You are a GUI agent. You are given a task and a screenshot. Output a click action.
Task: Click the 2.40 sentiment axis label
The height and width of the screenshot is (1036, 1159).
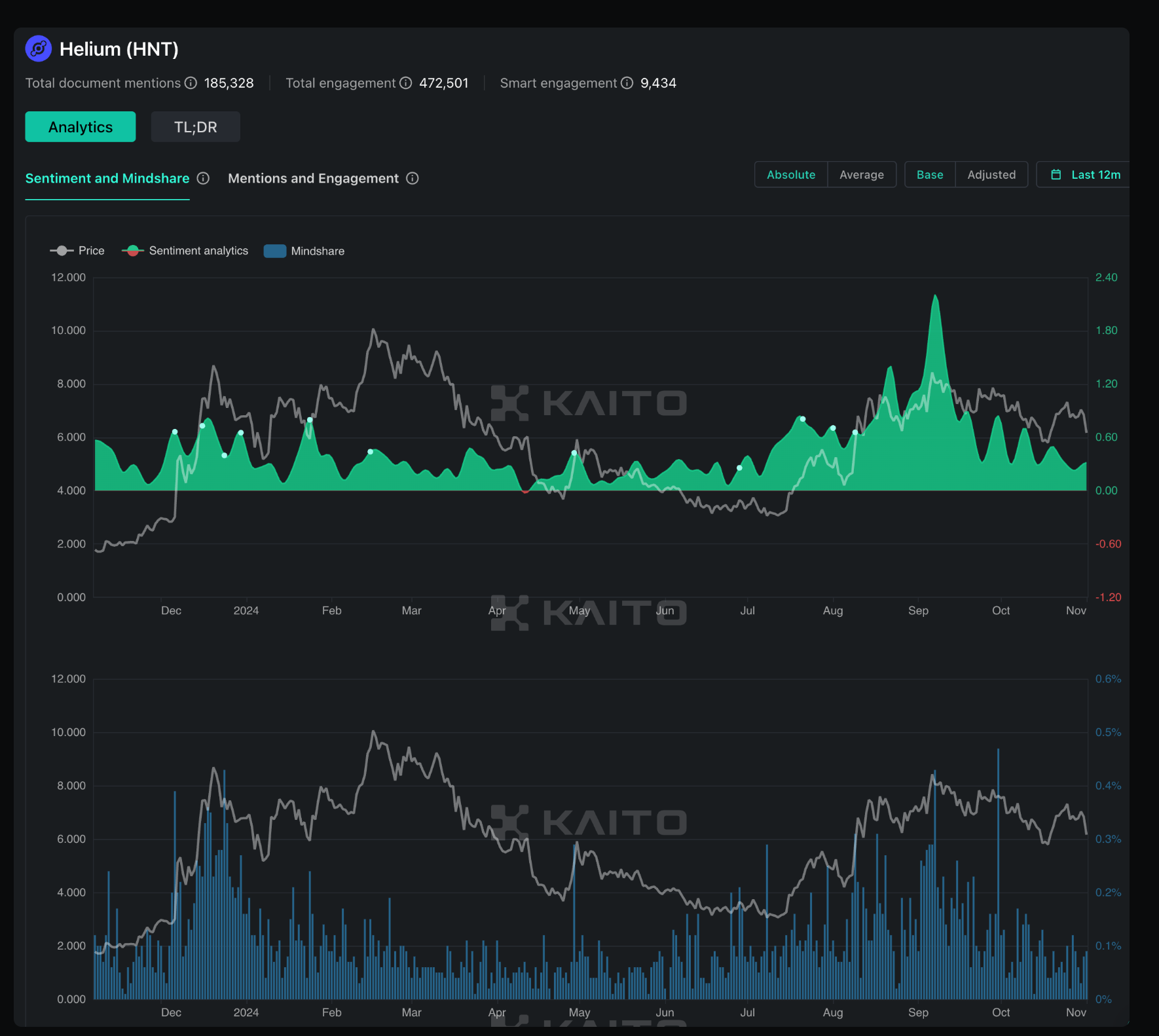point(1107,278)
